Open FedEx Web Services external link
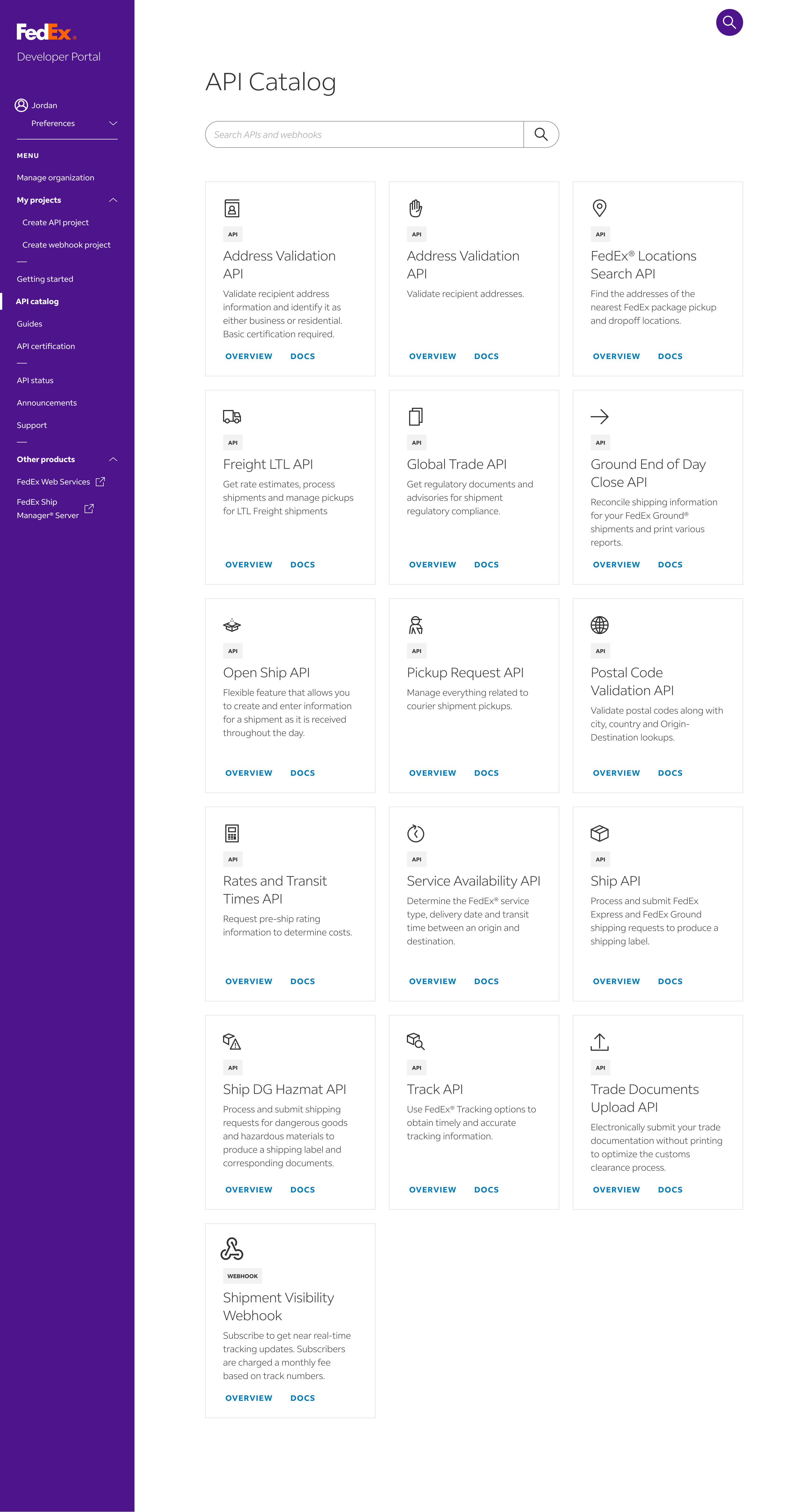 (x=54, y=481)
